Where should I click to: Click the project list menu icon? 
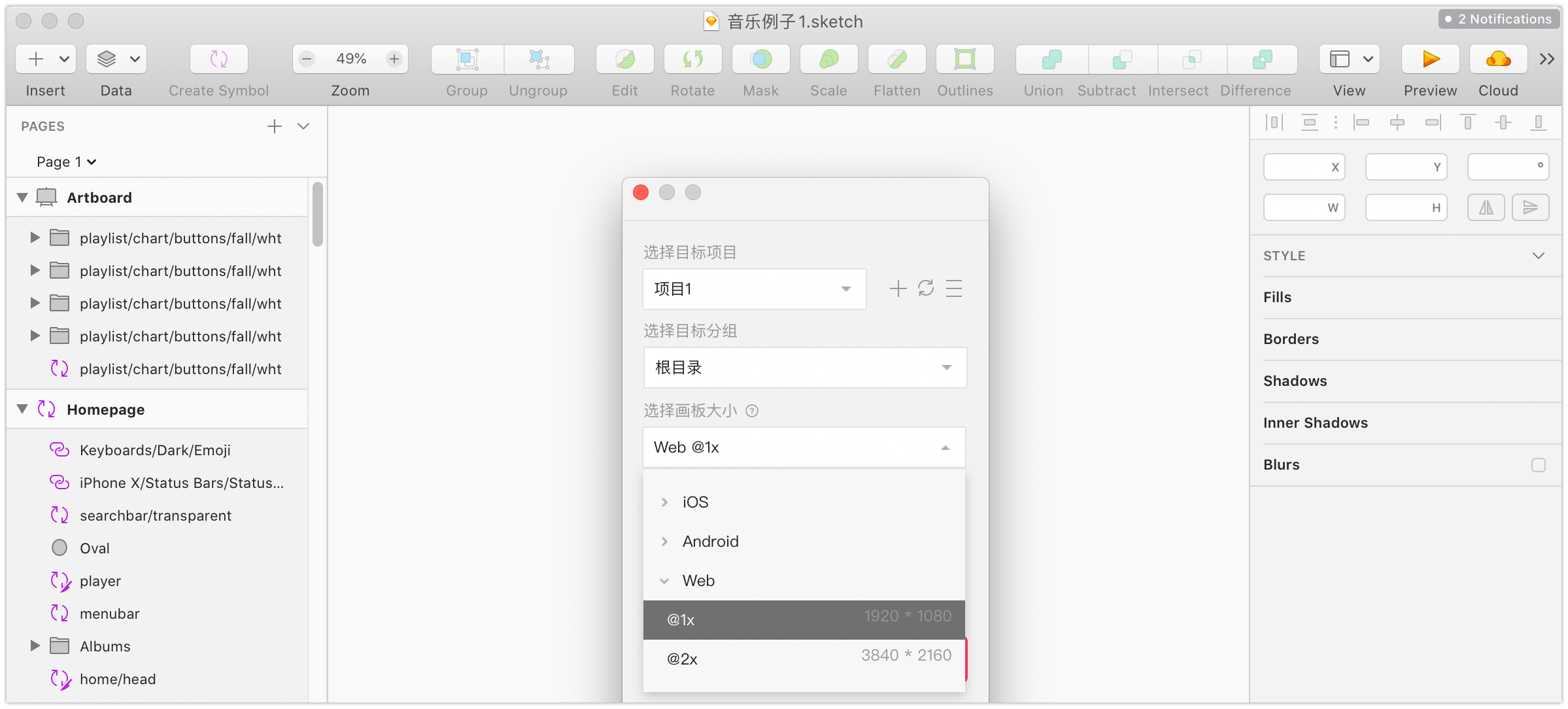click(x=954, y=288)
